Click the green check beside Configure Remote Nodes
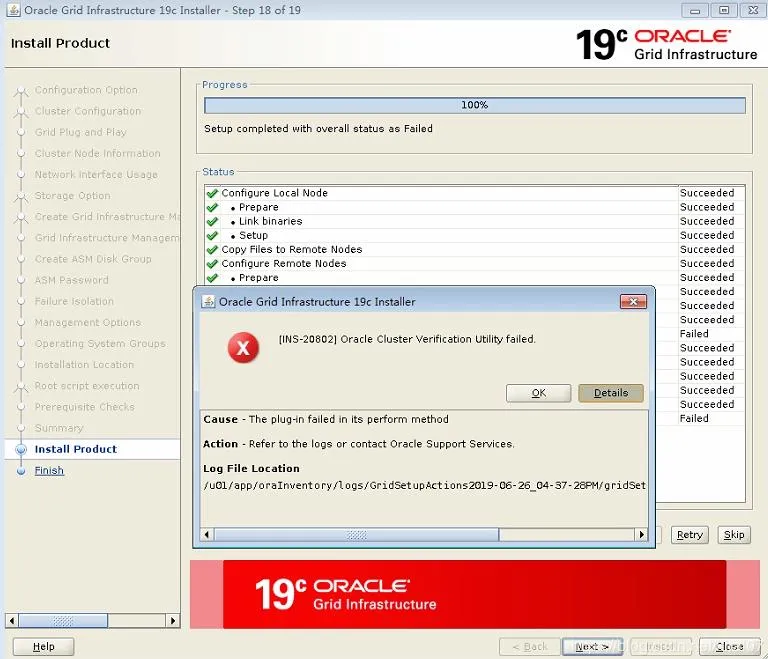The height and width of the screenshot is (659, 768). pyautogui.click(x=212, y=264)
